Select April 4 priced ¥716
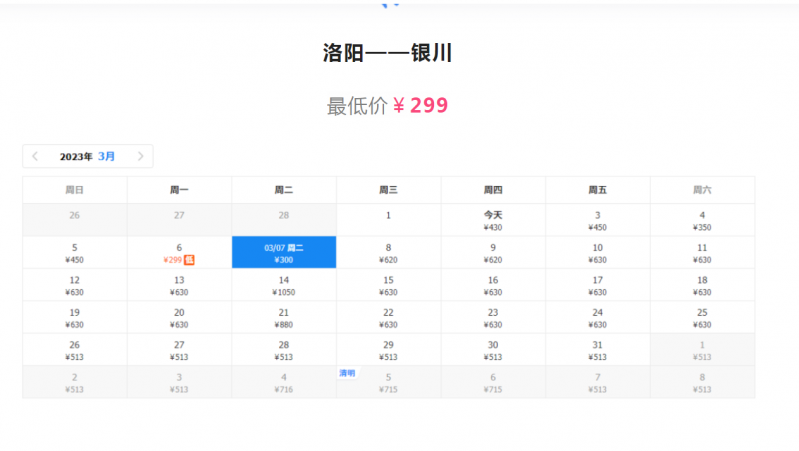799x451 pixels. click(284, 382)
